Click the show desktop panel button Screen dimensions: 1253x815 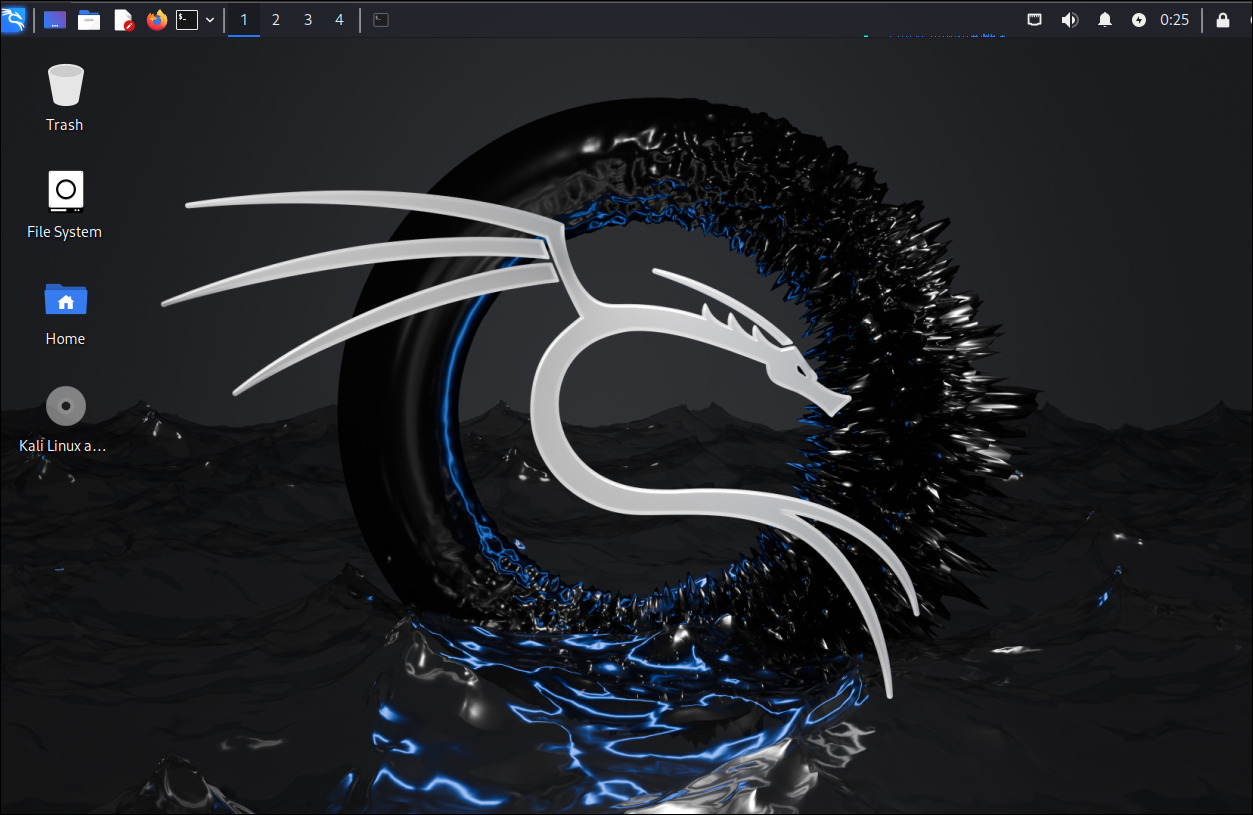click(380, 19)
